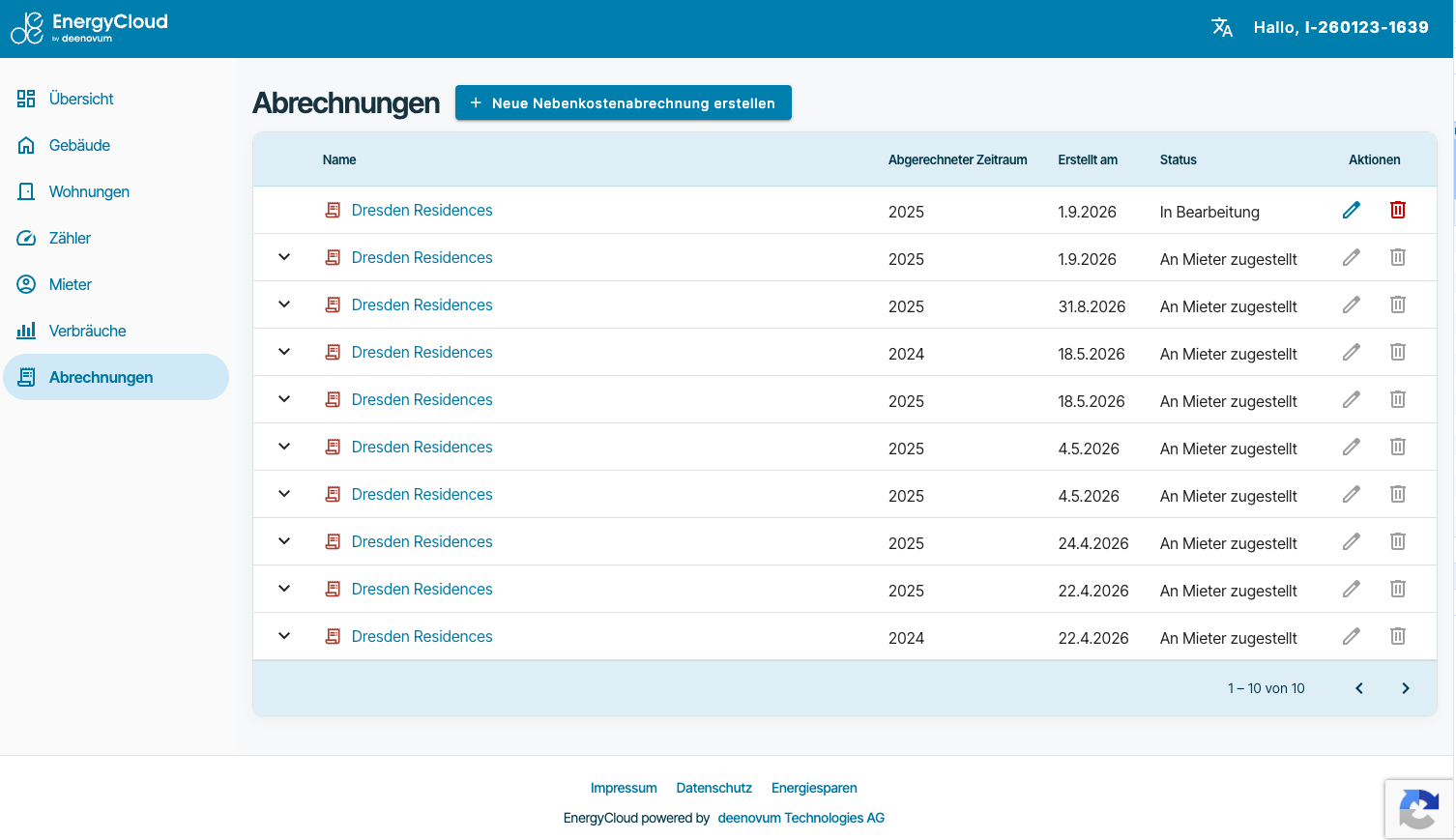Go to previous page of table
This screenshot has width=1456, height=840.
[x=1359, y=688]
